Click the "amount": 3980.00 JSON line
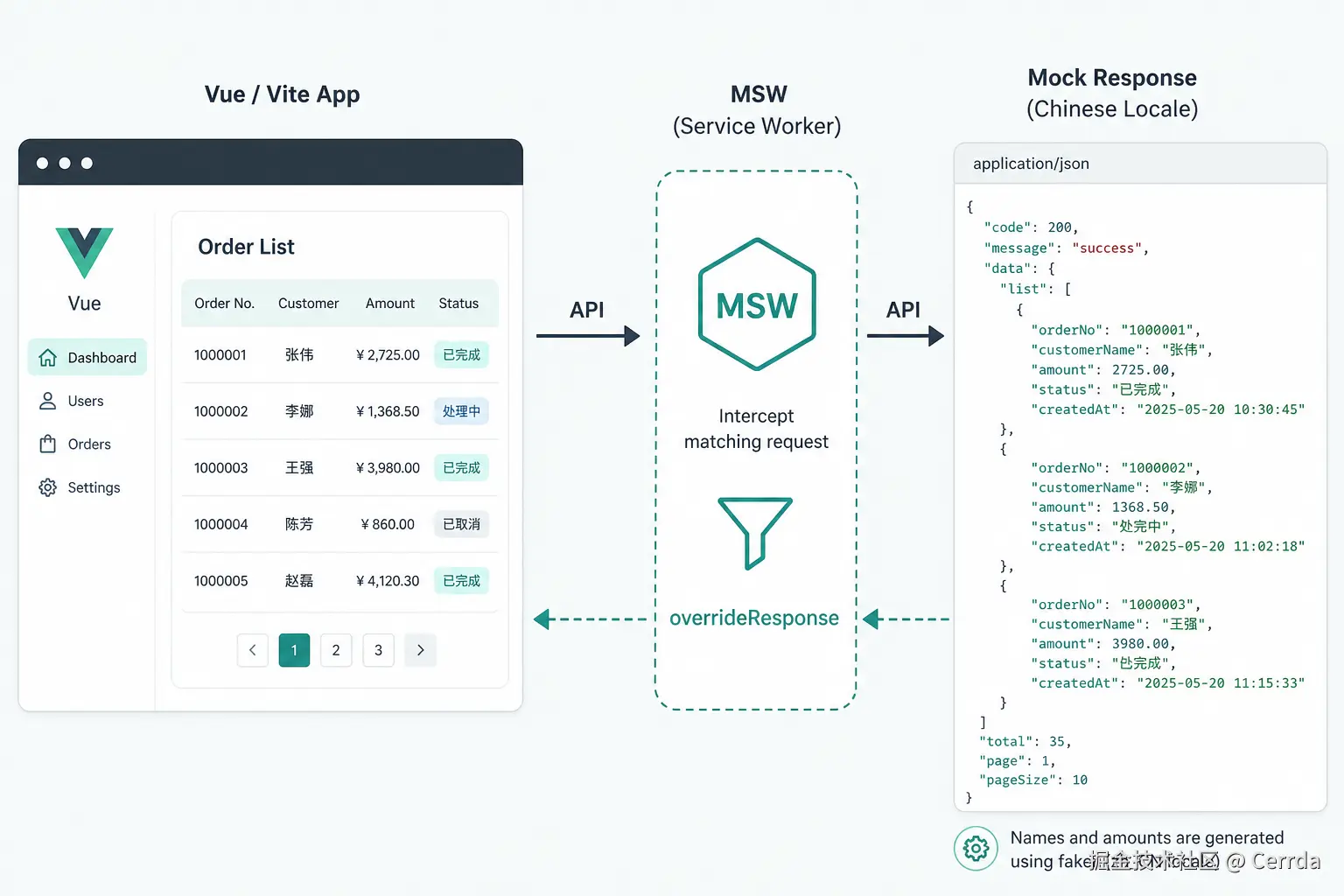This screenshot has height=896, width=1344. [x=1103, y=644]
